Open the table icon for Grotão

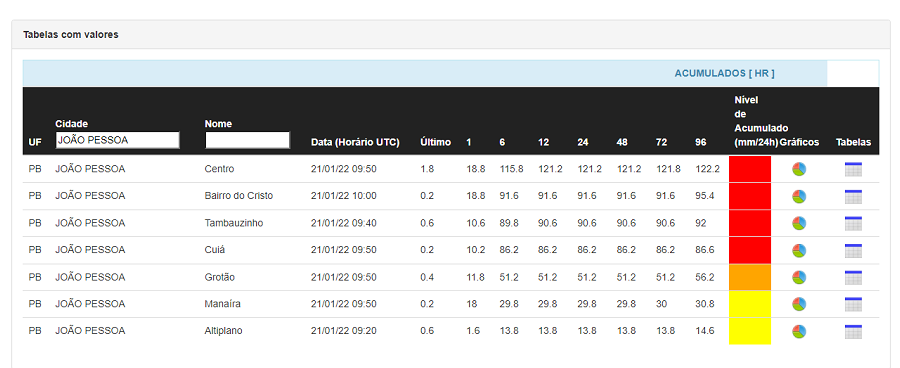point(854,277)
